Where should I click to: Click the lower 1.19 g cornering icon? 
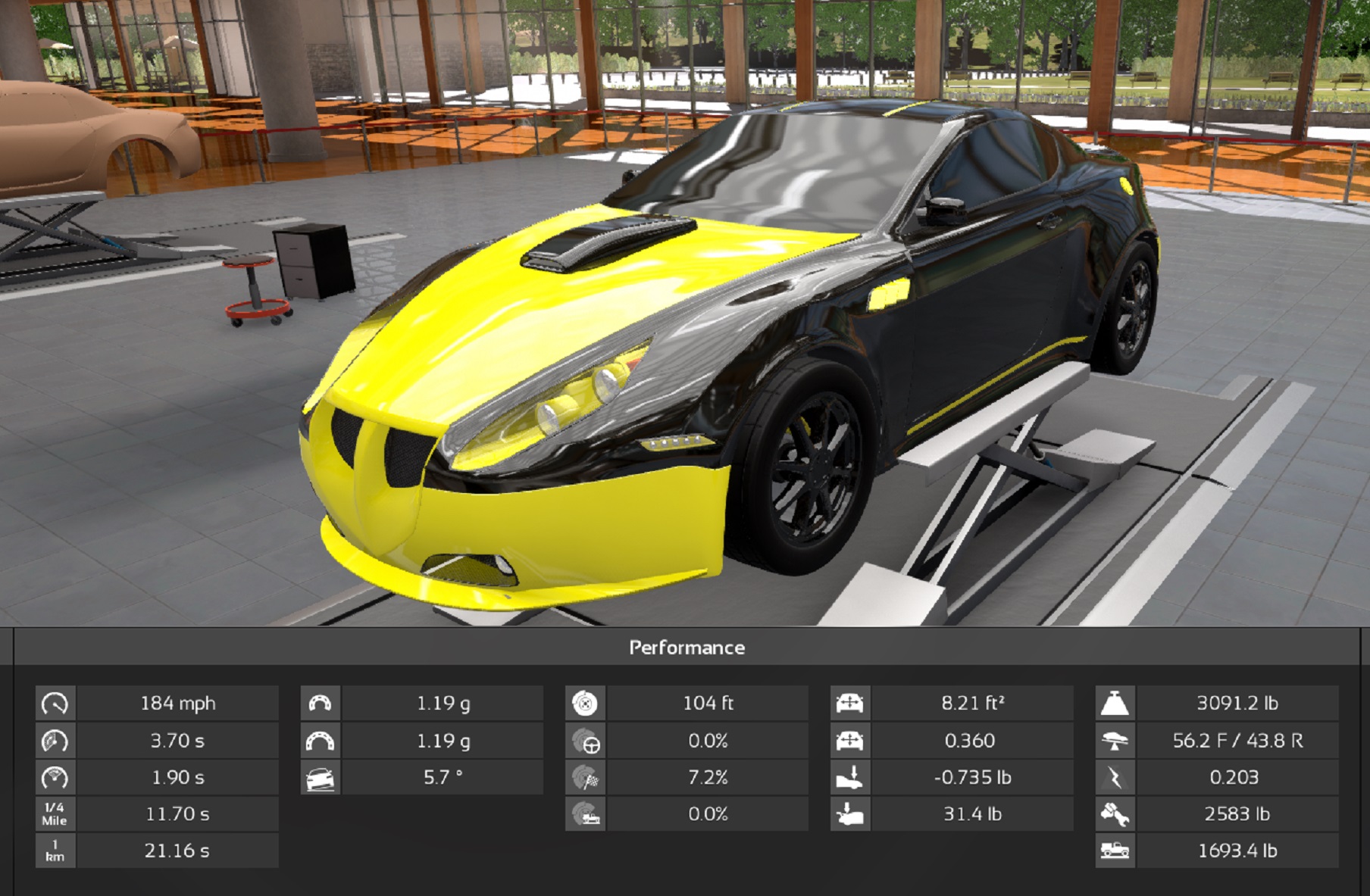pyautogui.click(x=321, y=741)
